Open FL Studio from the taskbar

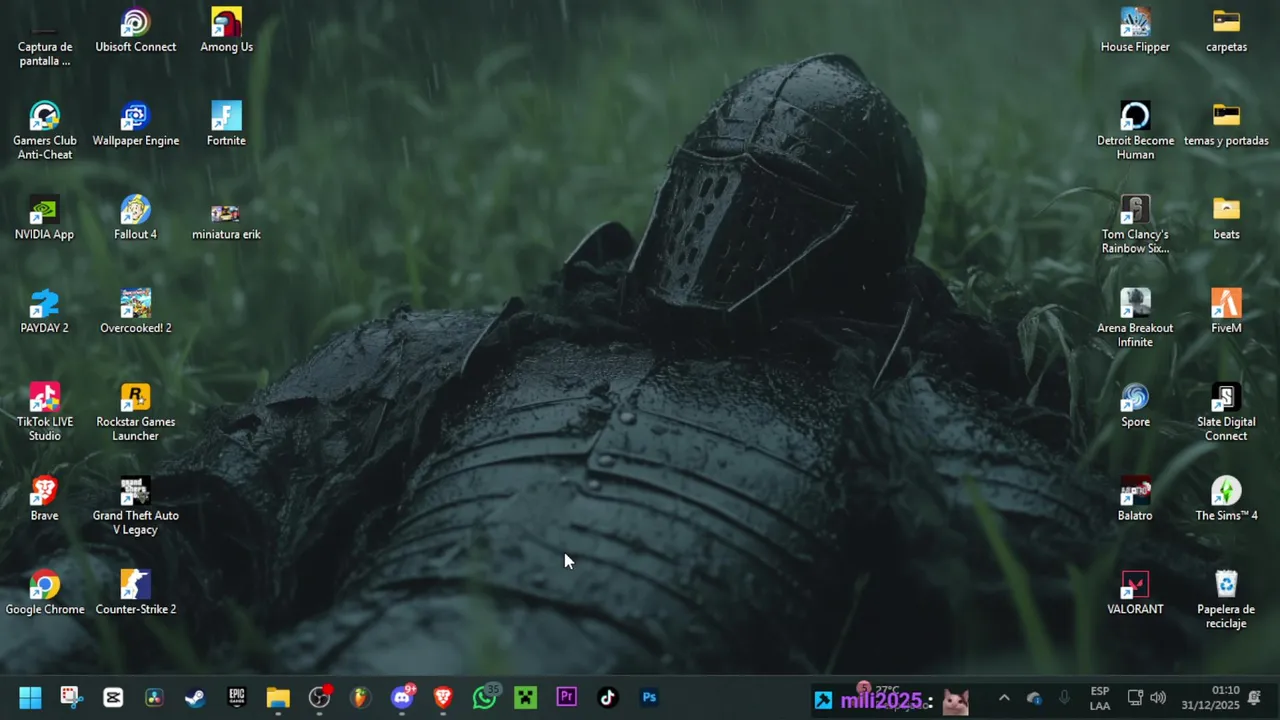click(360, 698)
